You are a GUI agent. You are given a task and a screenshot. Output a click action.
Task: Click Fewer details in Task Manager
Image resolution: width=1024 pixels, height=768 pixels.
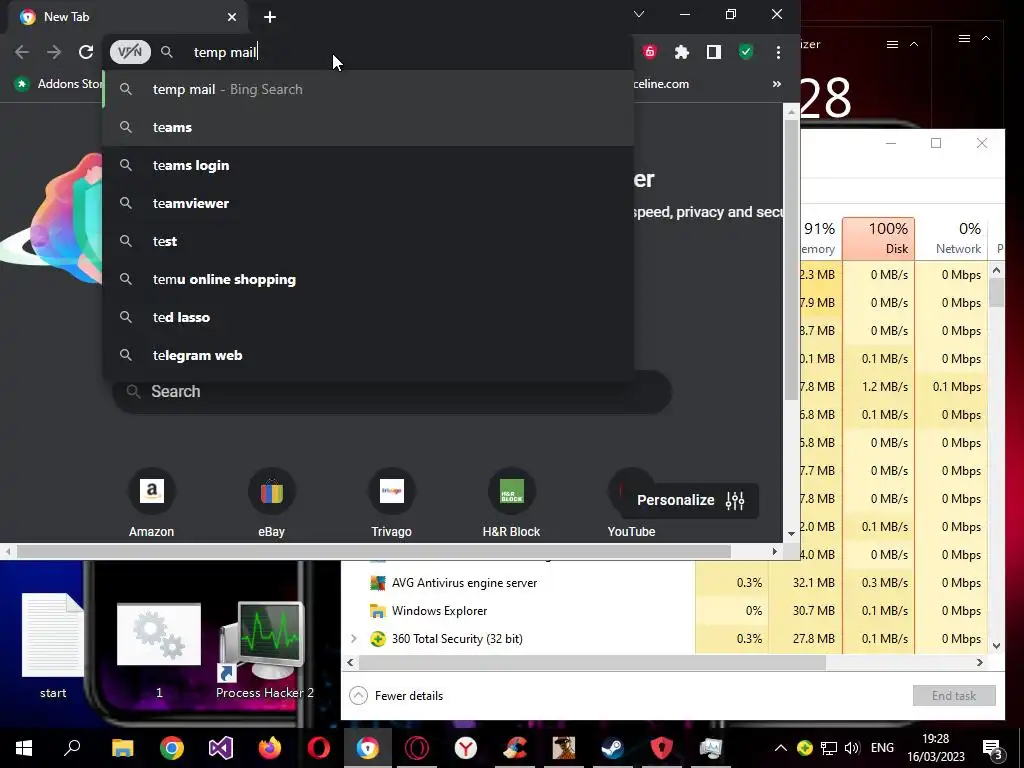point(396,696)
